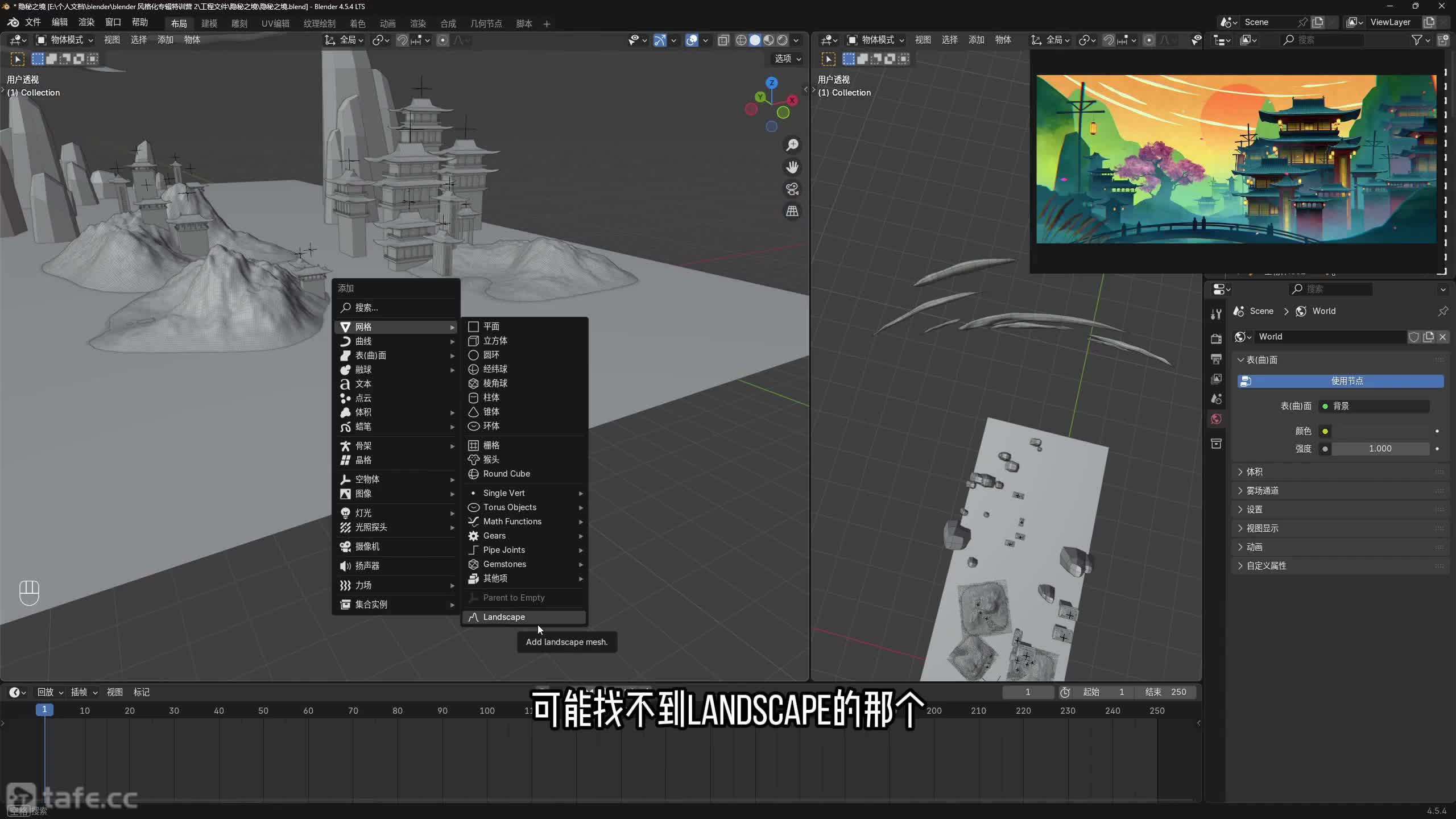1456x819 pixels.
Task: Click the 强度 strength slider field
Action: (x=1380, y=449)
